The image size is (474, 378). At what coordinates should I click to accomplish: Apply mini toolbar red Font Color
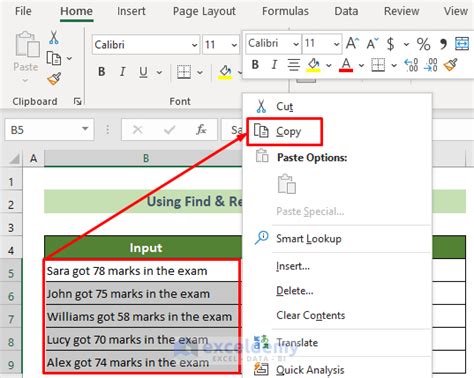pyautogui.click(x=346, y=65)
